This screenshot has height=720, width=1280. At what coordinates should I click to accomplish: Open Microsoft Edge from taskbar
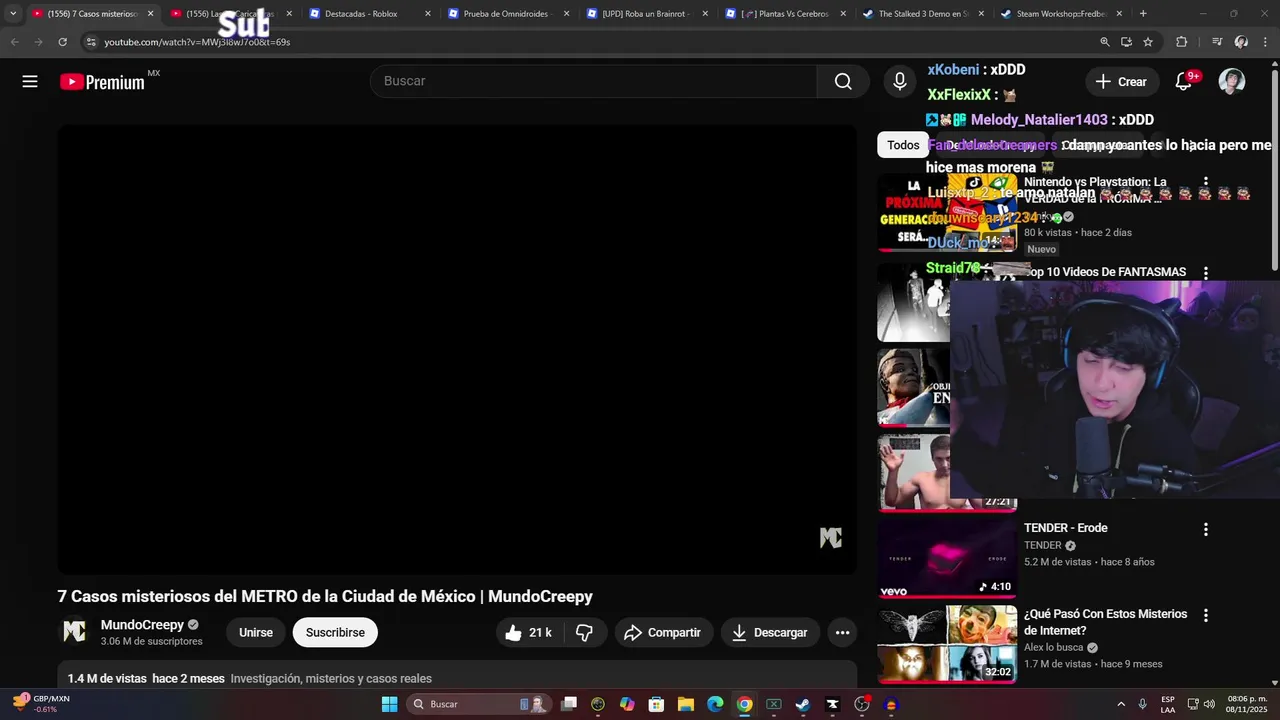[715, 704]
